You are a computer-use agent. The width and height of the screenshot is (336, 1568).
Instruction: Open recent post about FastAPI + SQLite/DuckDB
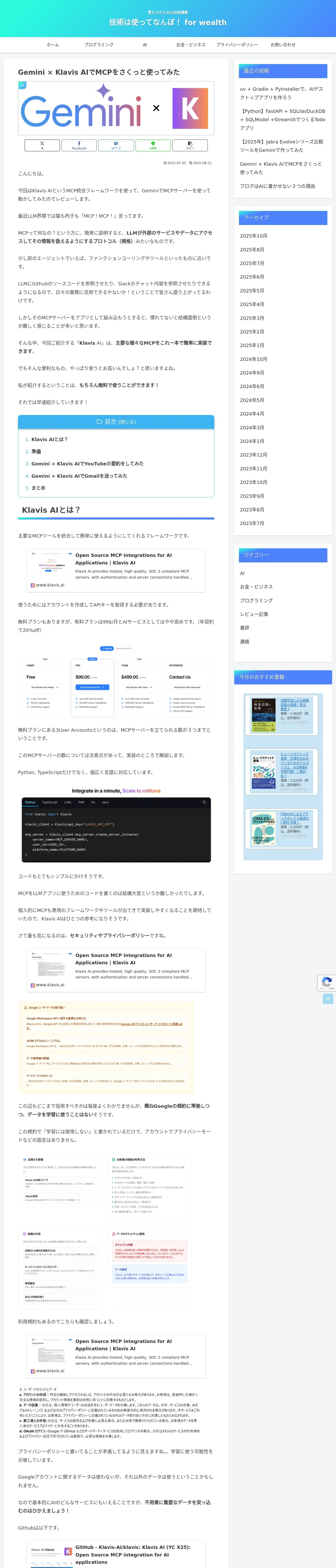coord(282,120)
